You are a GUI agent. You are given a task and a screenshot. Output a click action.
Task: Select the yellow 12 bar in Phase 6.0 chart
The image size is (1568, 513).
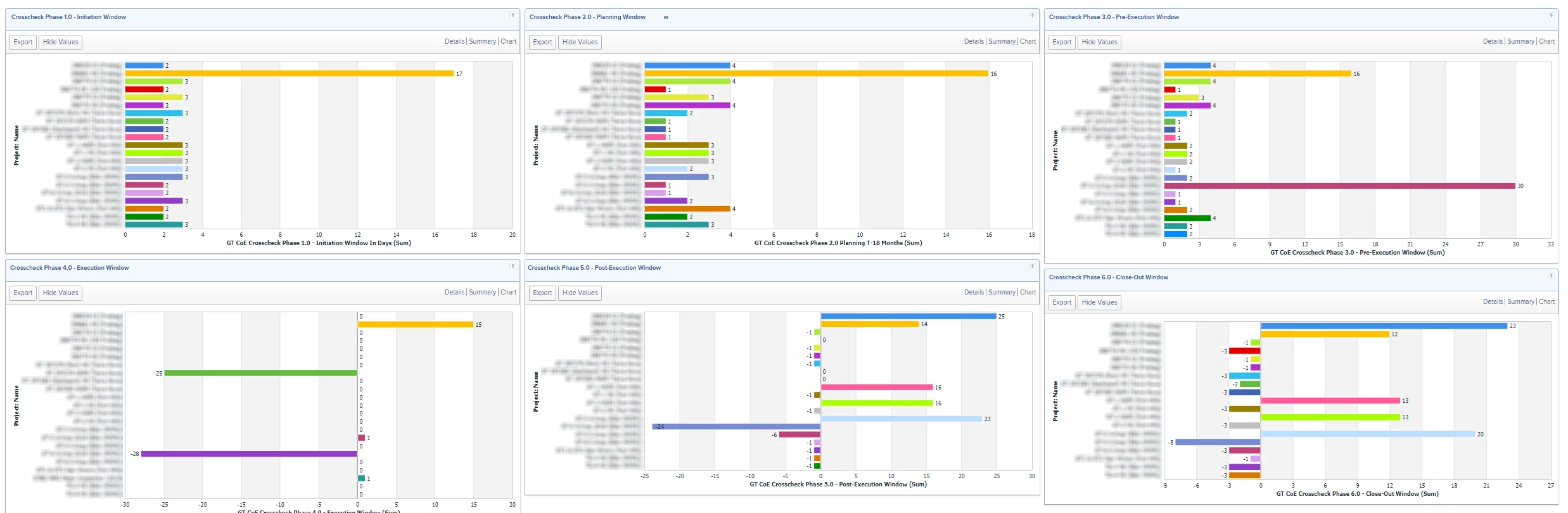click(x=1325, y=334)
